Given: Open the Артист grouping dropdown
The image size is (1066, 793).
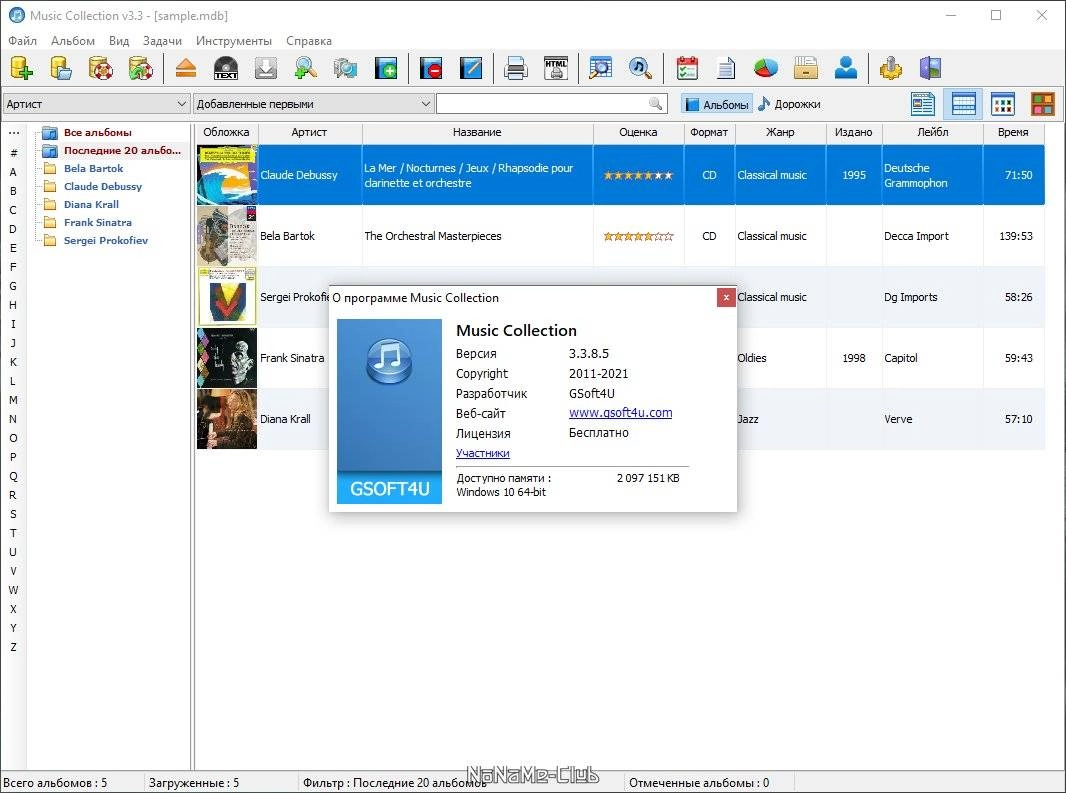Looking at the screenshot, I should pyautogui.click(x=95, y=104).
